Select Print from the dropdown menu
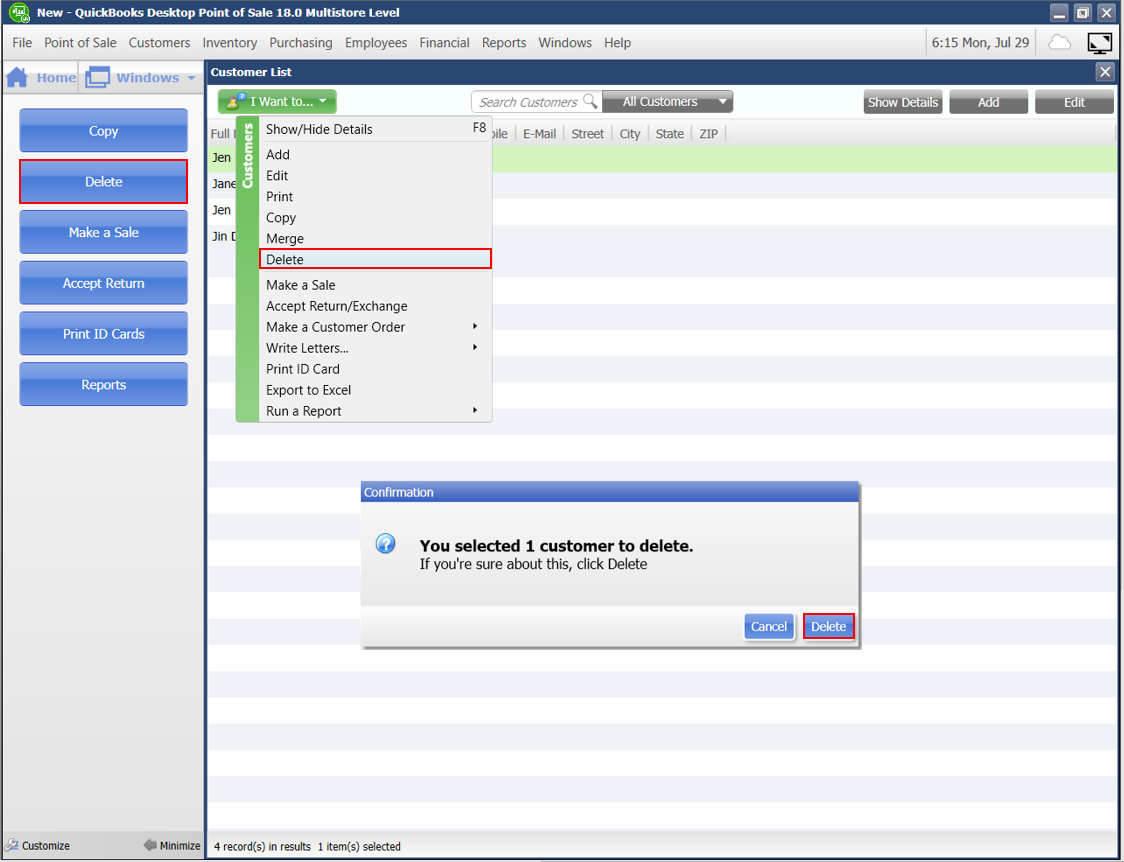Viewport: 1124px width, 862px height. [375, 196]
